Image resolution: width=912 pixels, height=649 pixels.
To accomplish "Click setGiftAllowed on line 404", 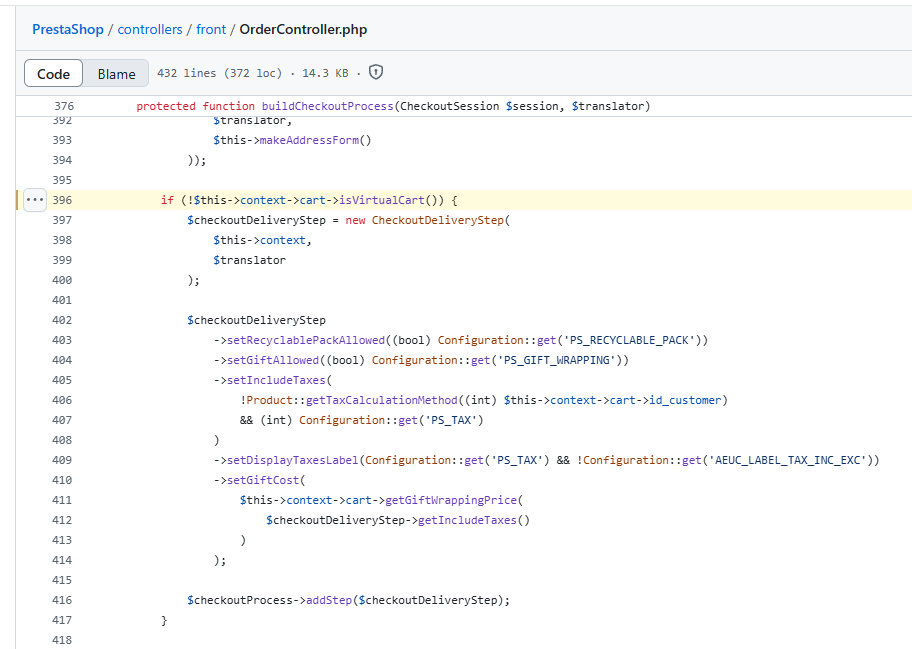I will pyautogui.click(x=273, y=360).
